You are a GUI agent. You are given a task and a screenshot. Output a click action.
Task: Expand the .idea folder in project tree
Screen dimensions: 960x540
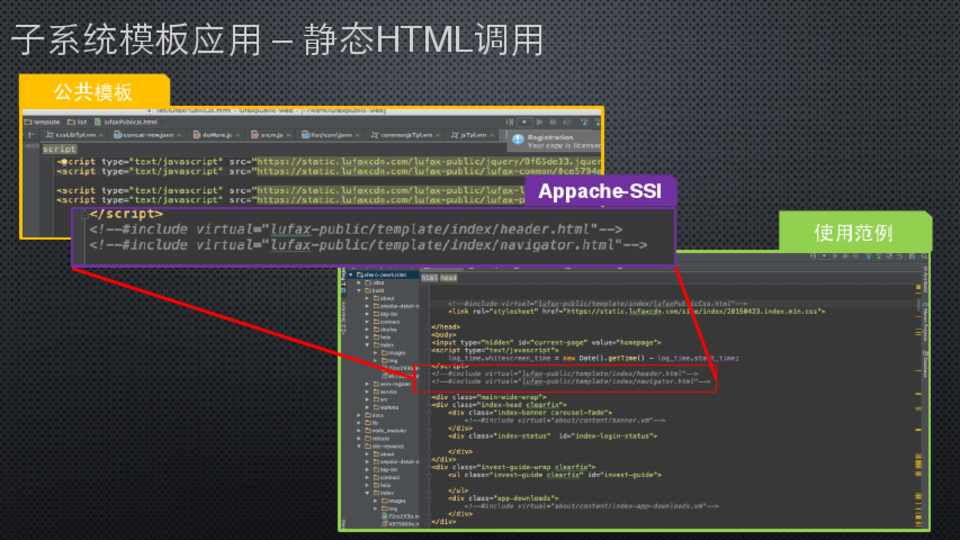pos(360,282)
